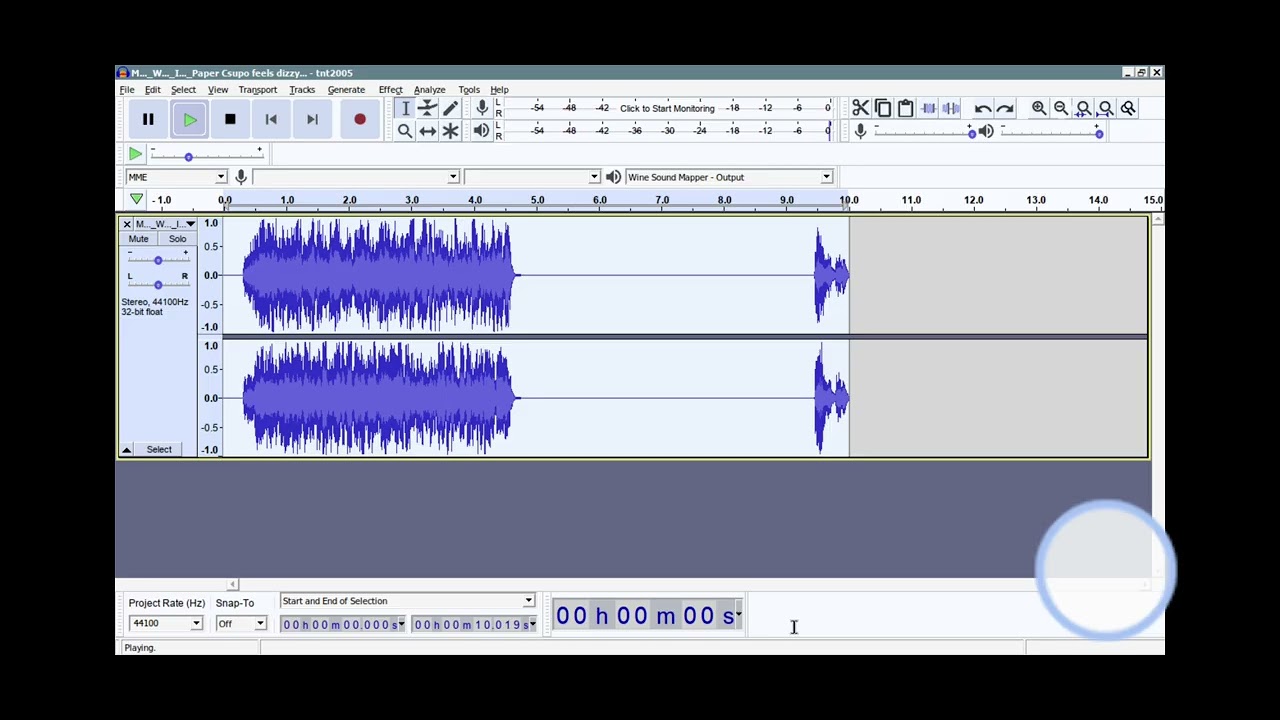1280x720 pixels.
Task: Expand the Wine Sound Mapper output dropdown
Action: coord(728,177)
